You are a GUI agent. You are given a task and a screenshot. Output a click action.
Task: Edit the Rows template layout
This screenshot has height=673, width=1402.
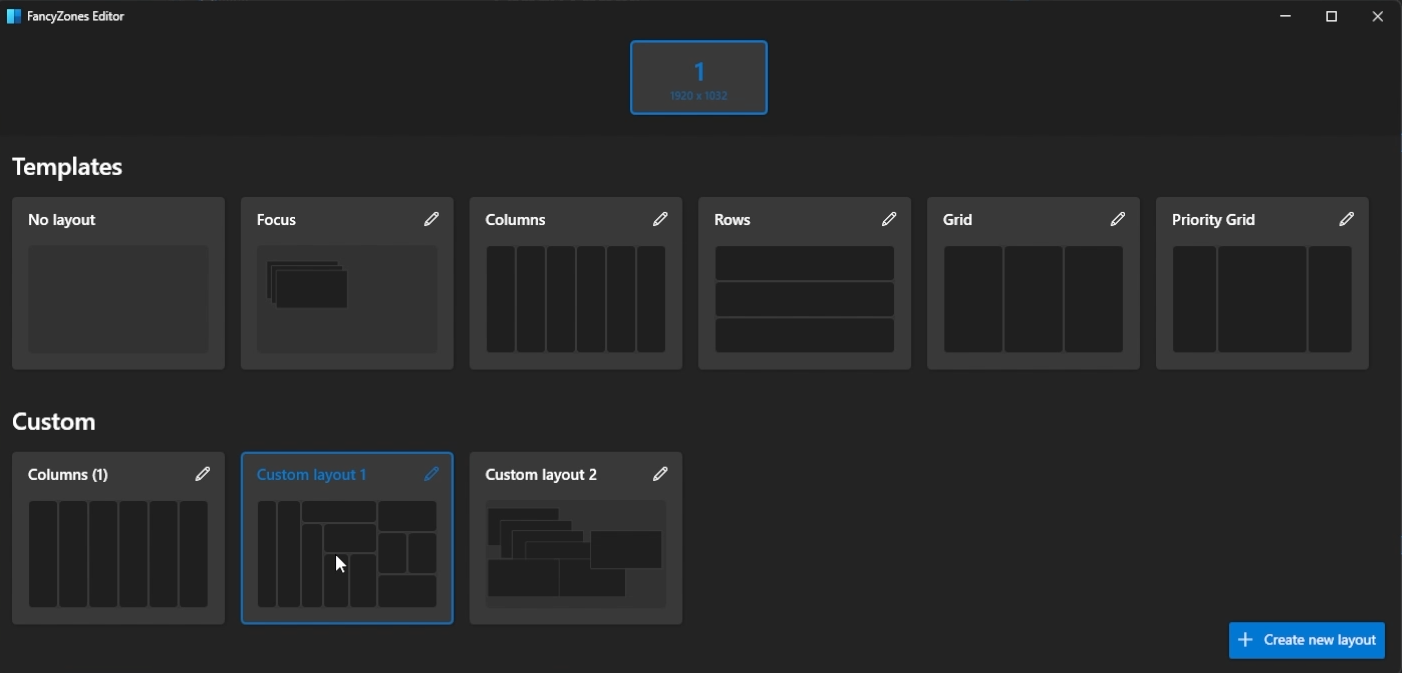[889, 219]
